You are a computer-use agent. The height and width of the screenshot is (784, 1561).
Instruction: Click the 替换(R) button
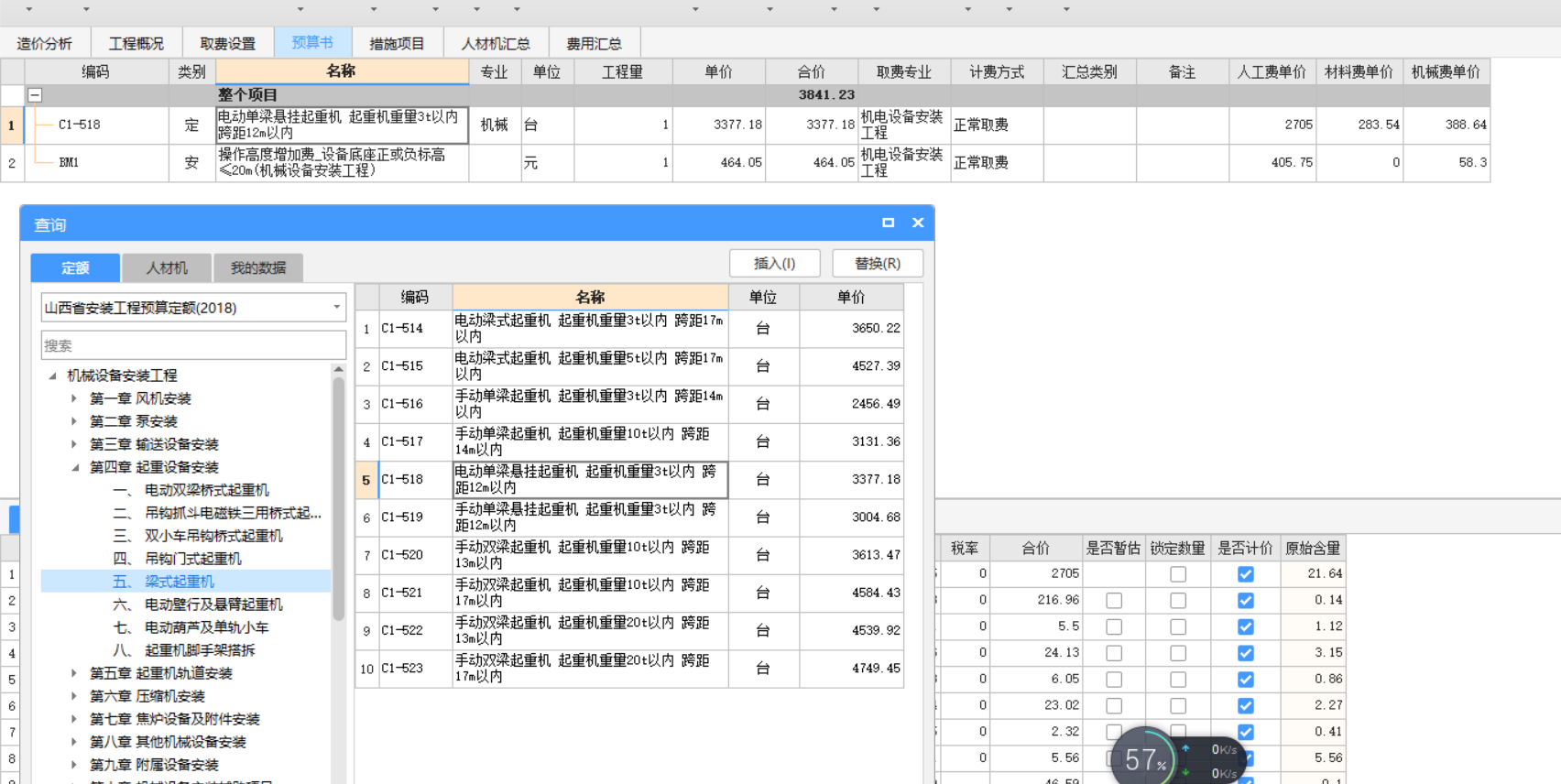coord(878,263)
